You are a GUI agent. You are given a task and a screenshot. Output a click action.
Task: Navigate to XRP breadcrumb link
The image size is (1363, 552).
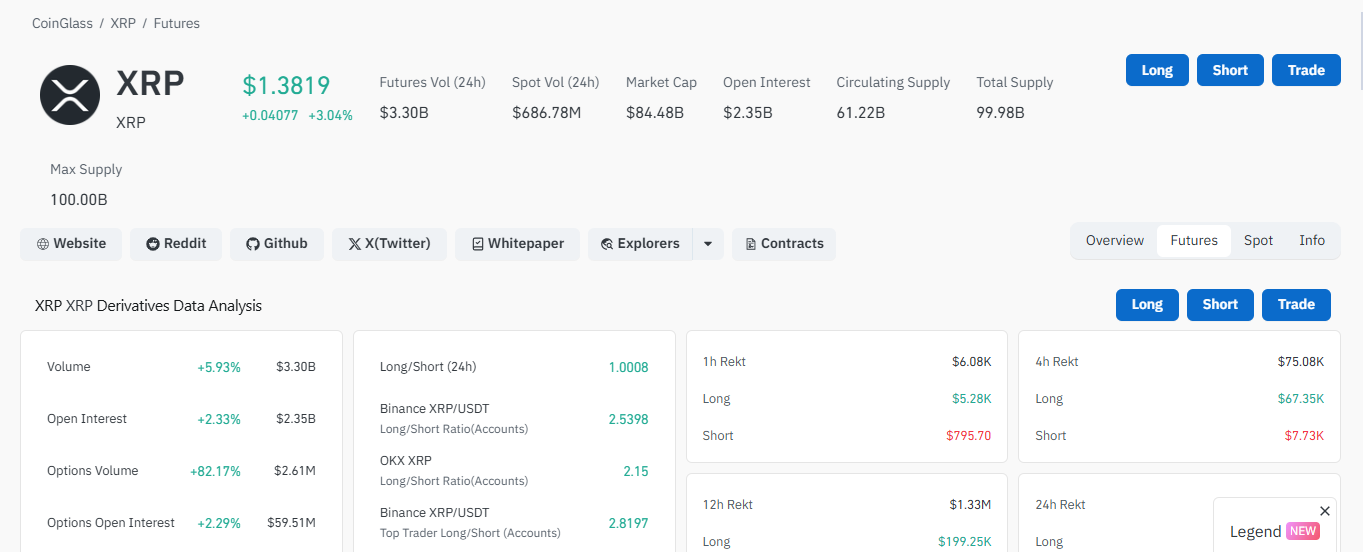click(x=123, y=23)
